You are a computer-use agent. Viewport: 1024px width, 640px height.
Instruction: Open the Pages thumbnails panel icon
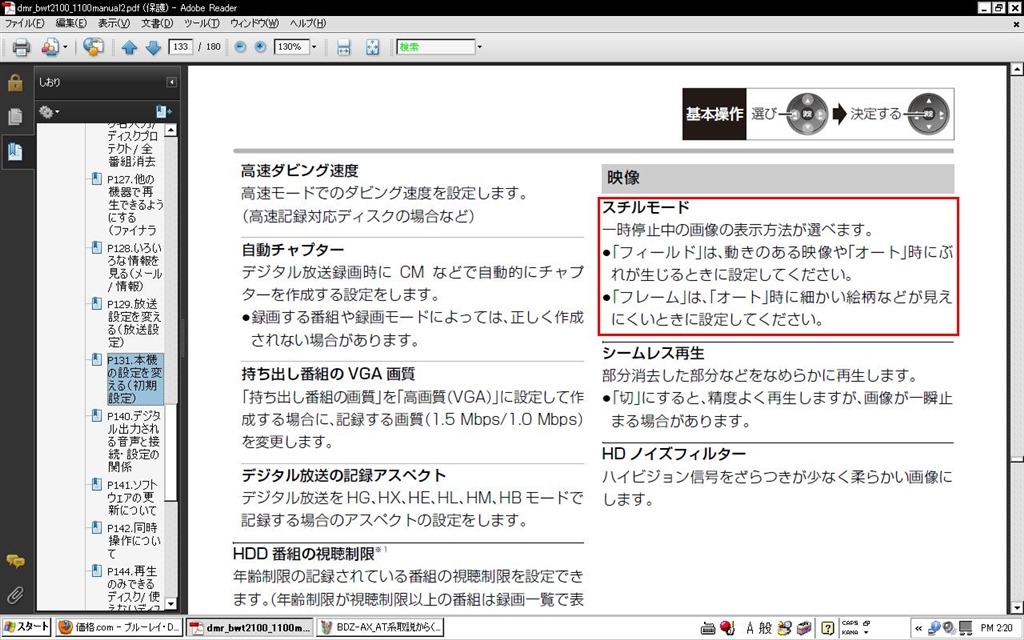[15, 117]
